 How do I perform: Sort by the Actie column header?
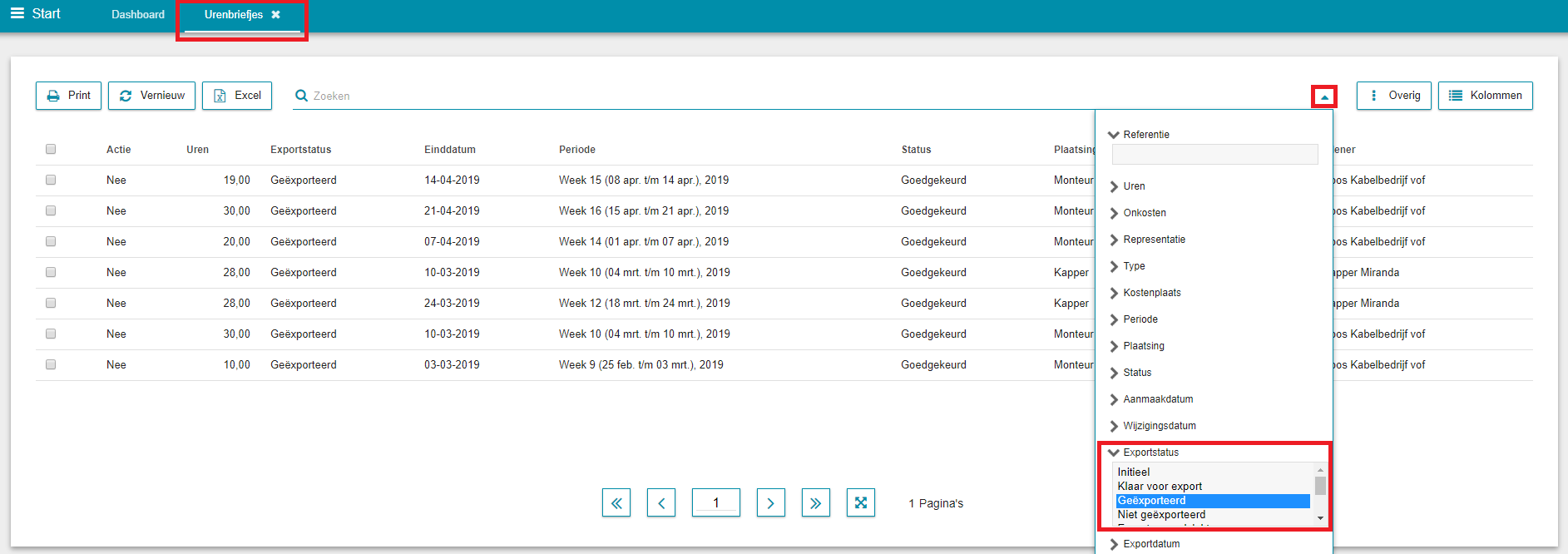[x=119, y=150]
